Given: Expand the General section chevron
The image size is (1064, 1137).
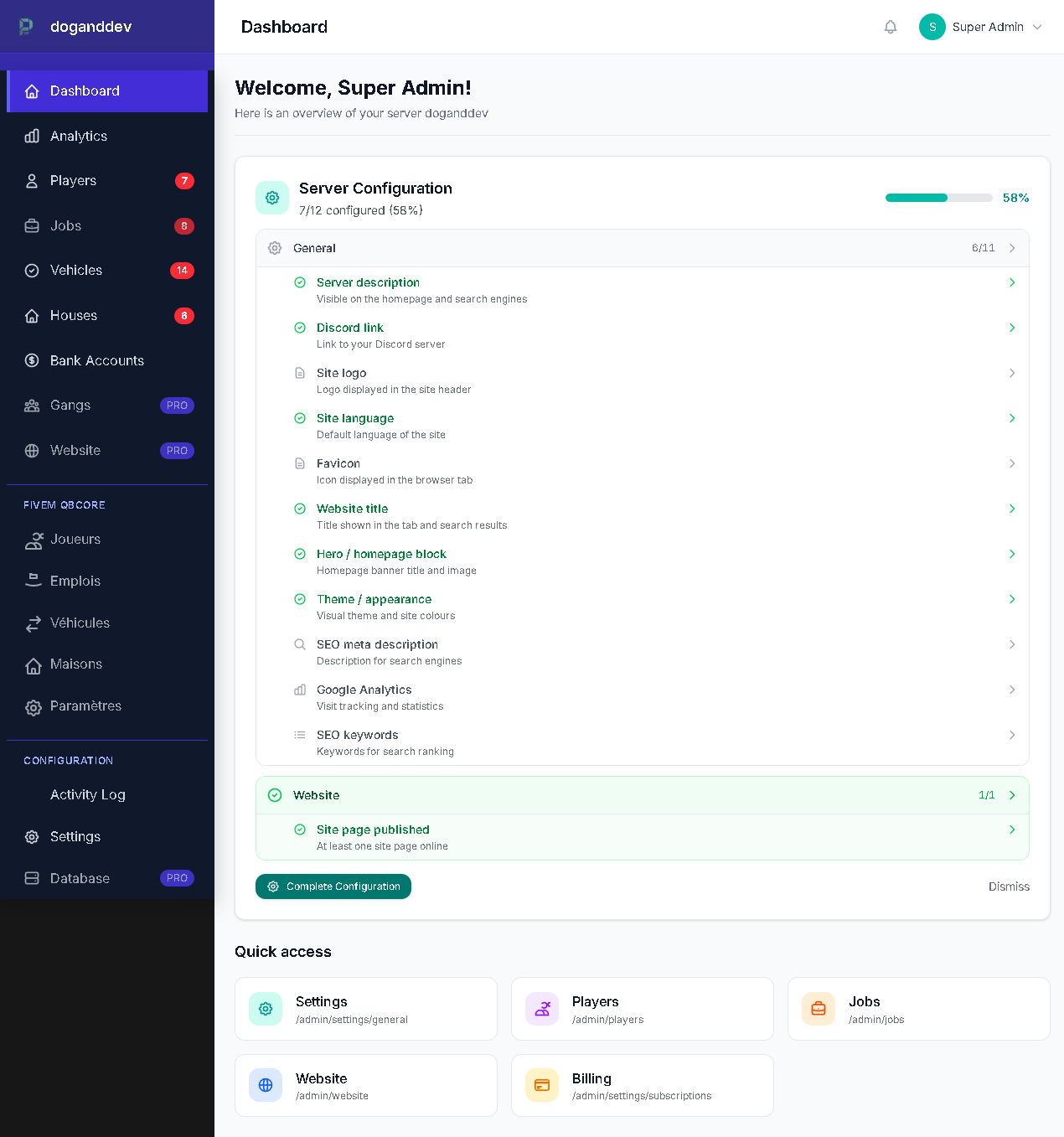Looking at the screenshot, I should (x=1012, y=248).
